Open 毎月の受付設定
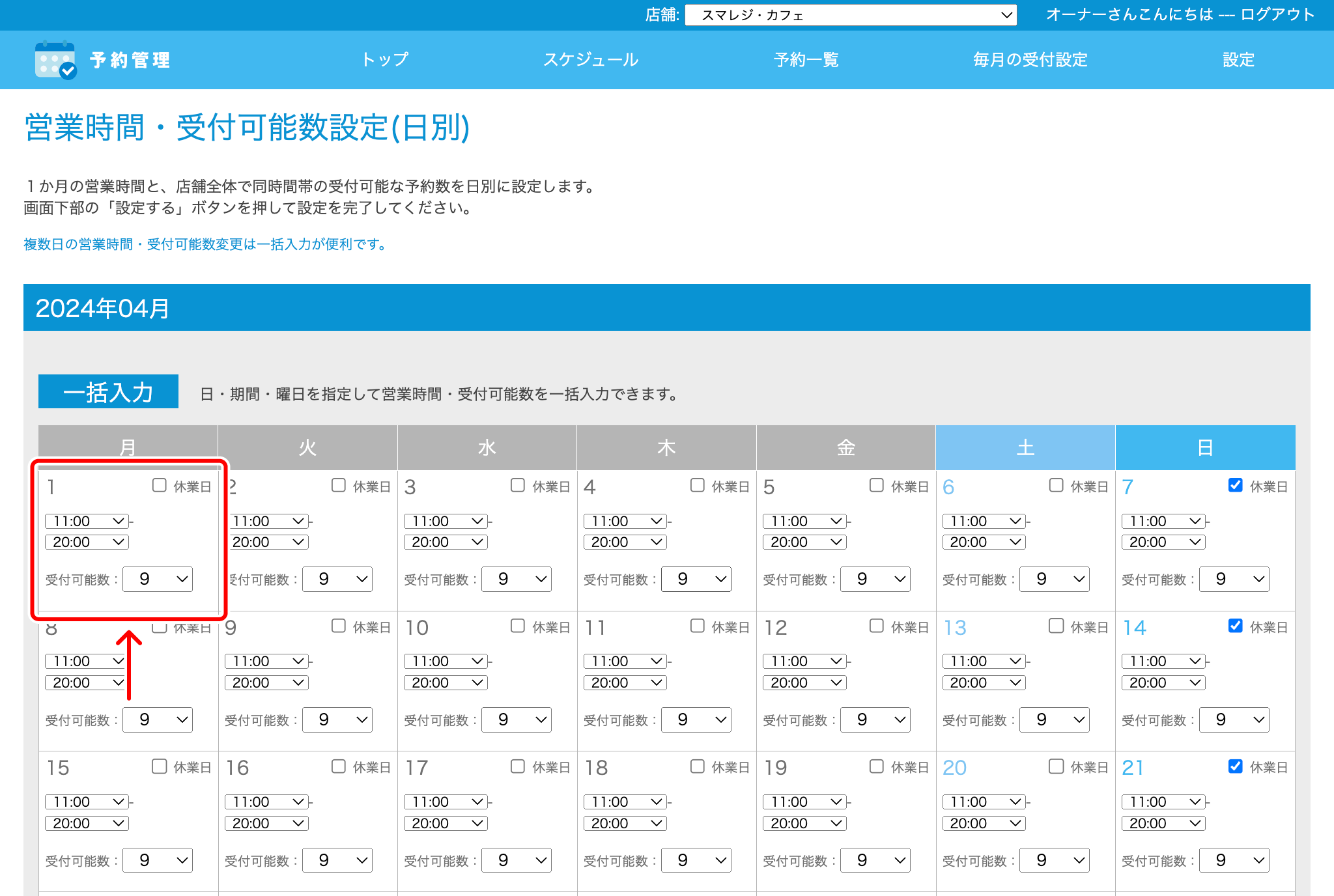The width and height of the screenshot is (1334, 896). [1029, 59]
